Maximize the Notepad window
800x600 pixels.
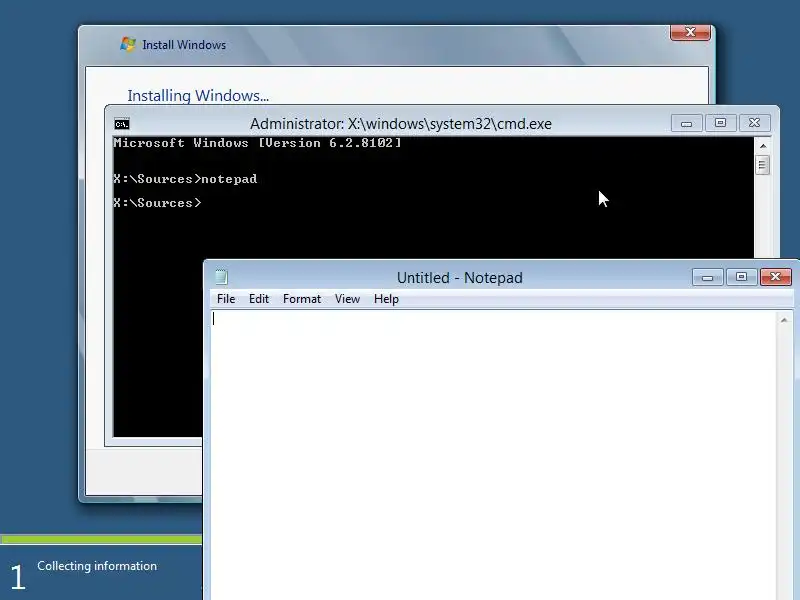(741, 277)
